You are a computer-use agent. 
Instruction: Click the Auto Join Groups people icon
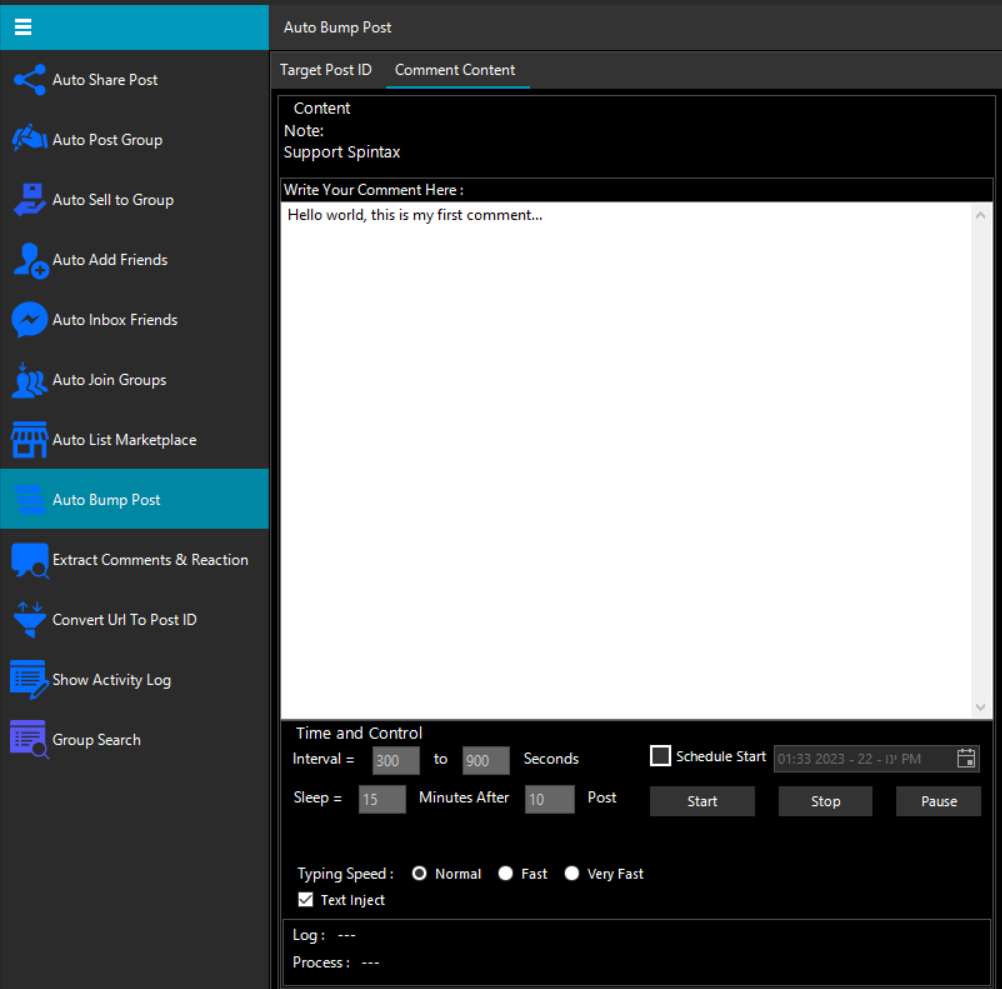tap(29, 380)
